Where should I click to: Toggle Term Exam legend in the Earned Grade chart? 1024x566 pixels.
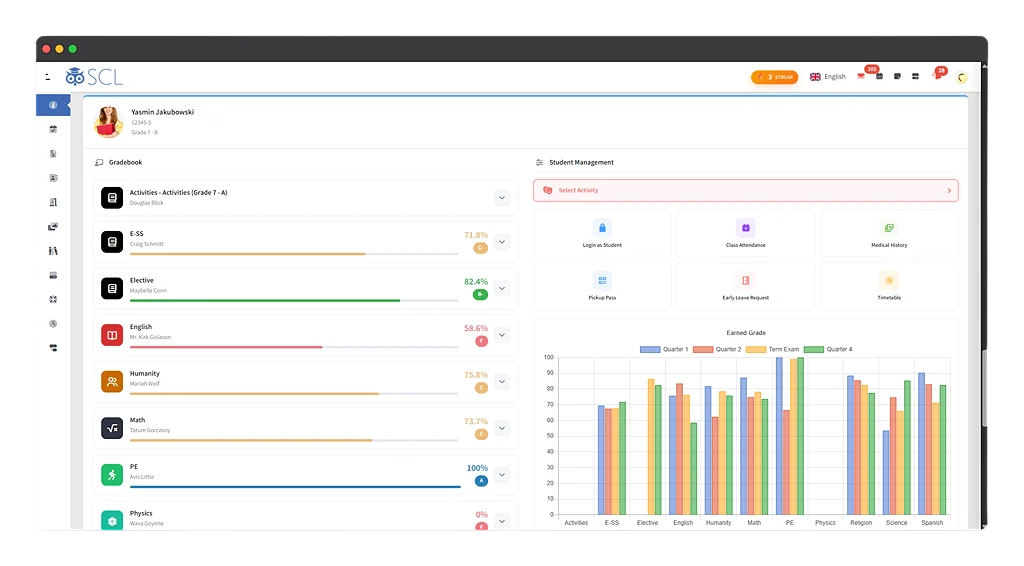(773, 349)
